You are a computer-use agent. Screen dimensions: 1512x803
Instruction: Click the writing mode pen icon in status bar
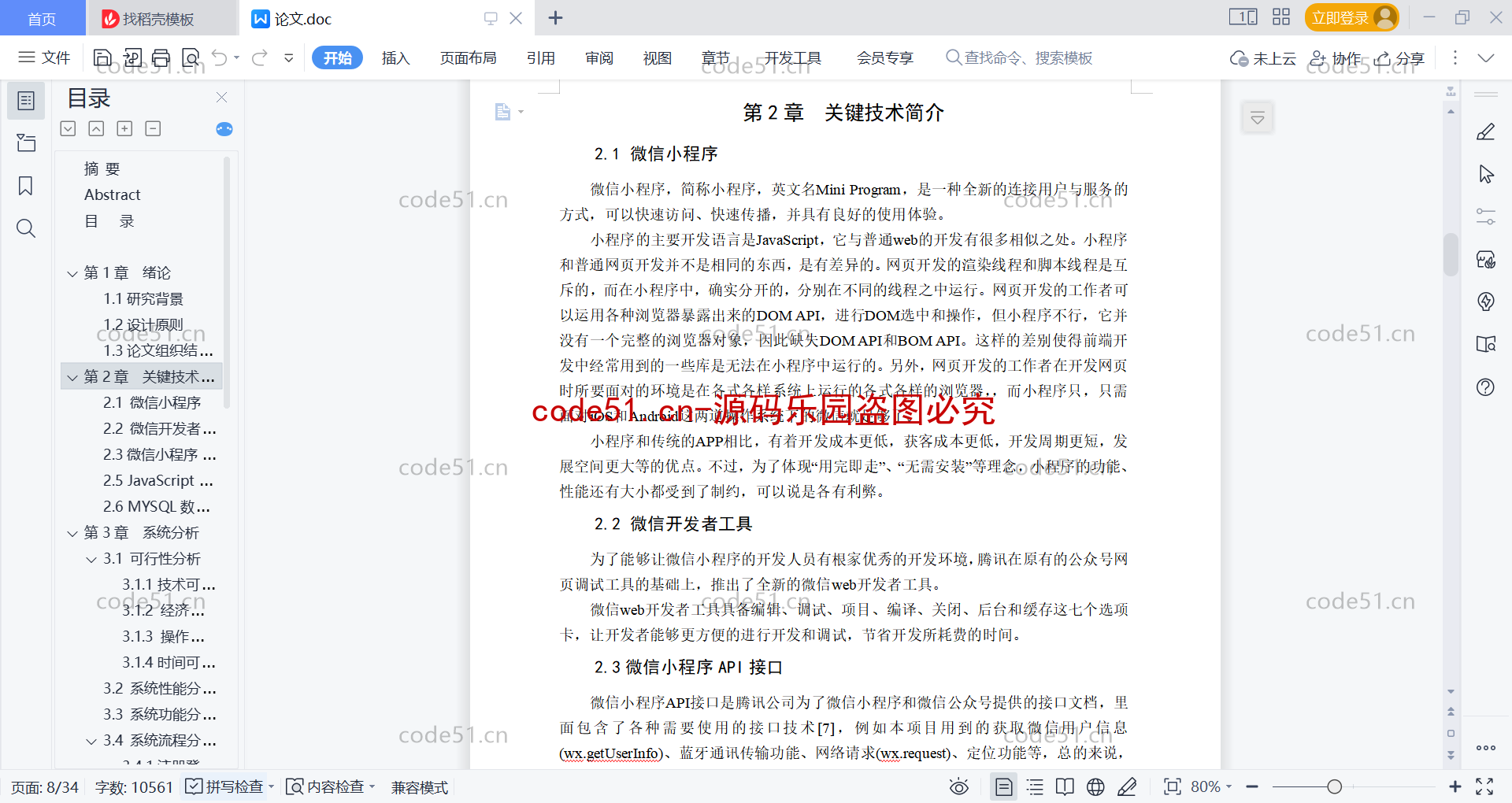[x=1127, y=786]
